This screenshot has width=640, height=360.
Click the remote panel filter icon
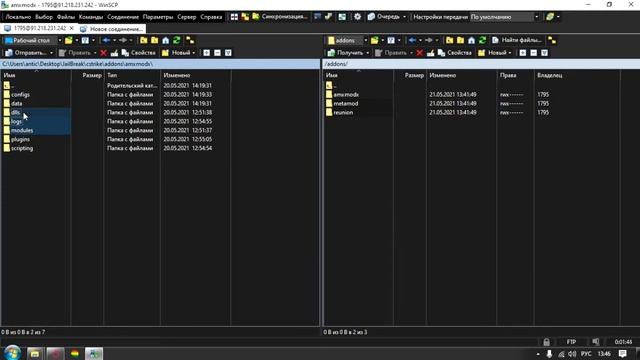tap(391, 40)
